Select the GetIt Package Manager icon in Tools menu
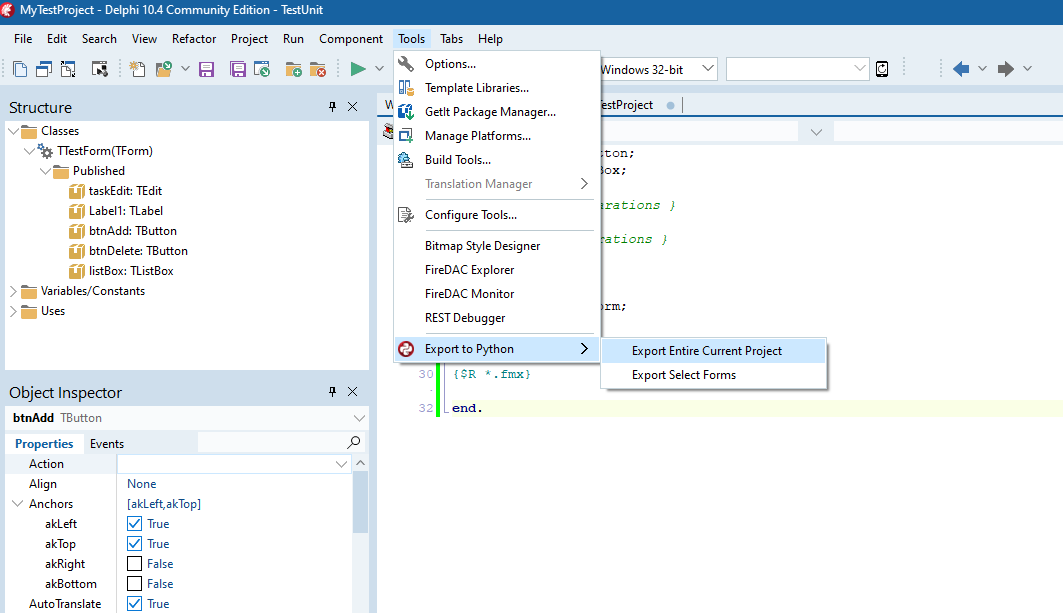The image size is (1063, 613). [404, 111]
